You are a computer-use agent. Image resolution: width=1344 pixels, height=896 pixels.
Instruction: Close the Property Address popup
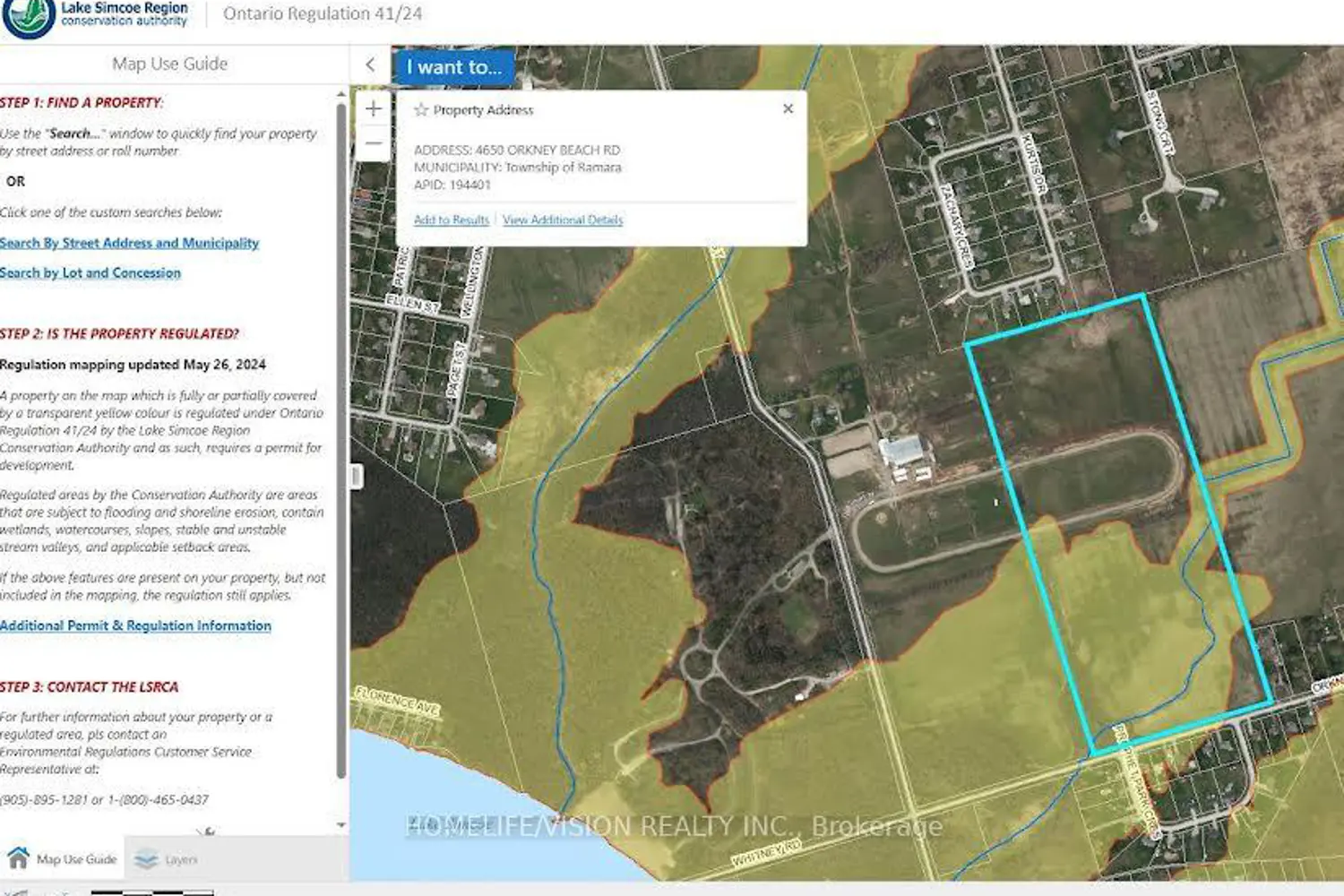(788, 108)
